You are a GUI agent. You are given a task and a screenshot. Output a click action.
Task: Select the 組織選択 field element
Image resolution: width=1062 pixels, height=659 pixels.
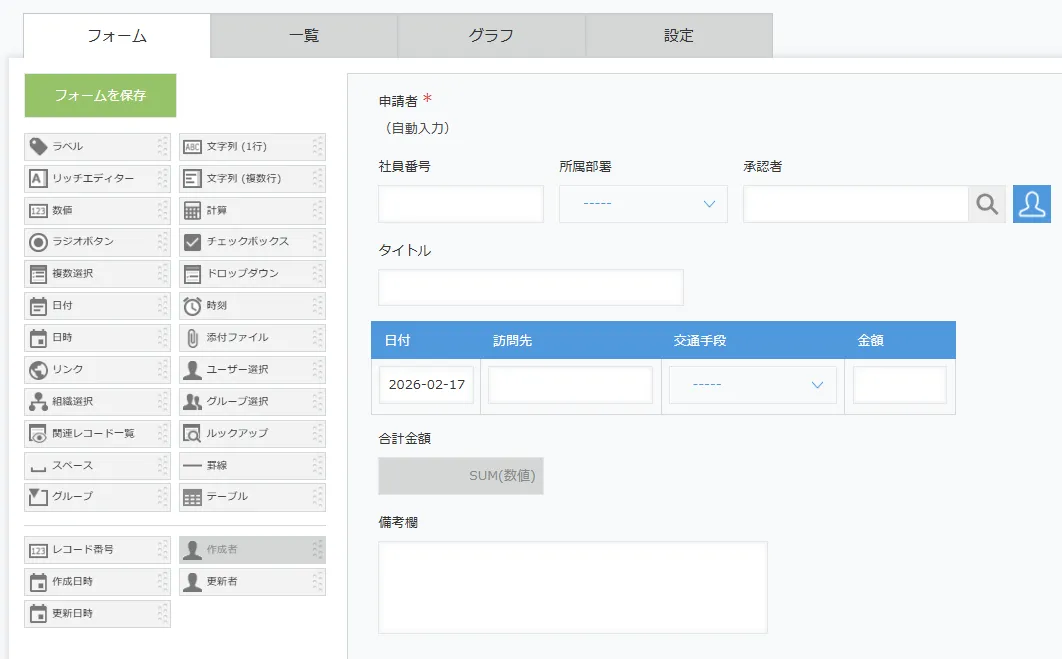click(96, 402)
